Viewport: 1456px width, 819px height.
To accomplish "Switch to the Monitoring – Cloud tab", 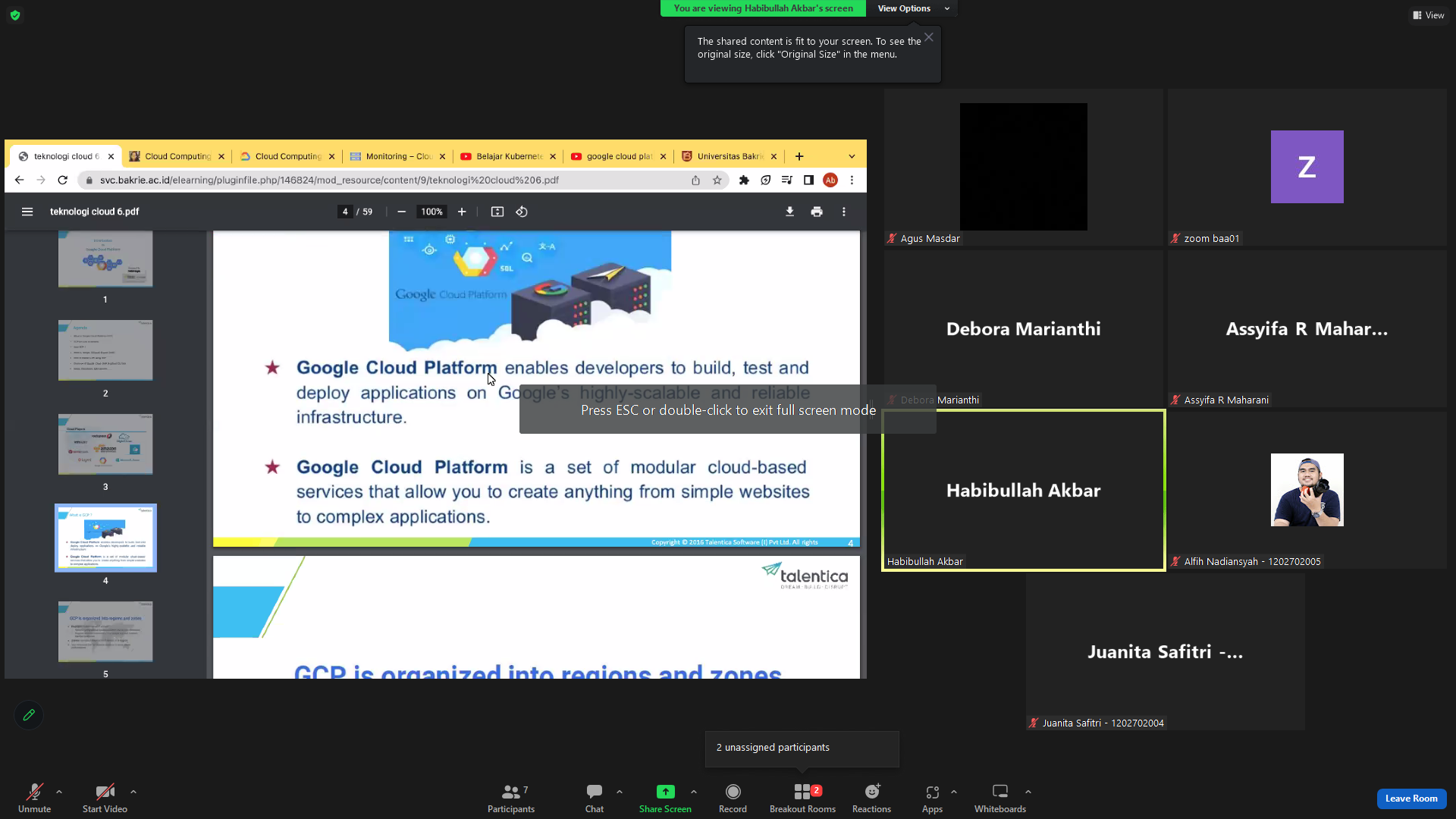I will pos(399,156).
